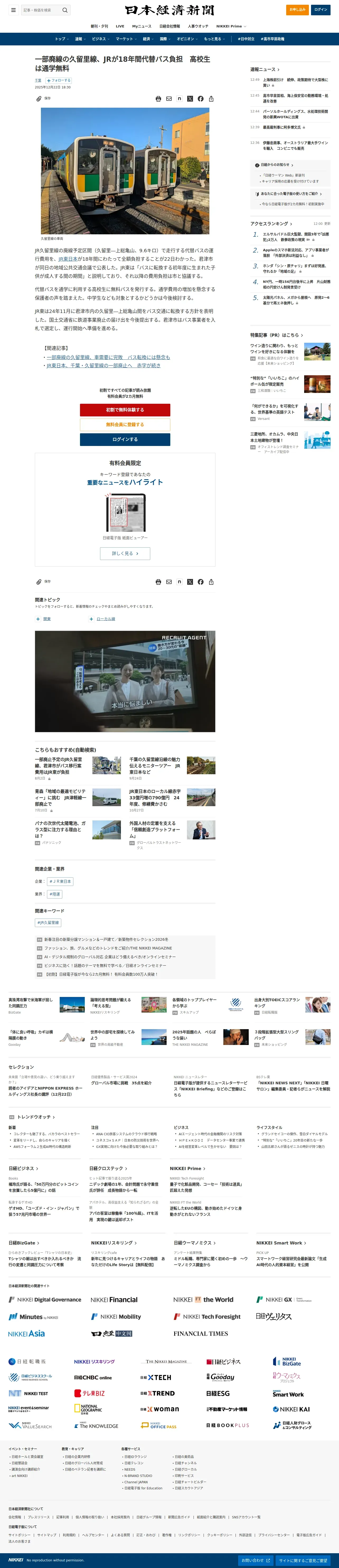Expand the 速報 navigation dropdown

point(80,39)
